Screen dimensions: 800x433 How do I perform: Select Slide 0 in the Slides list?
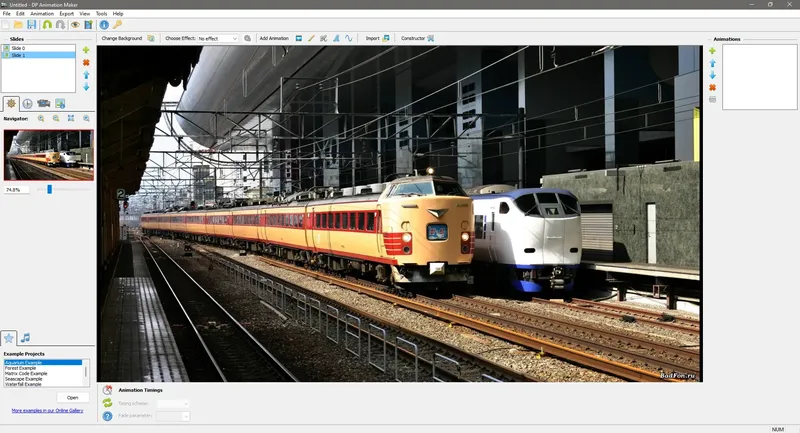[x=39, y=48]
